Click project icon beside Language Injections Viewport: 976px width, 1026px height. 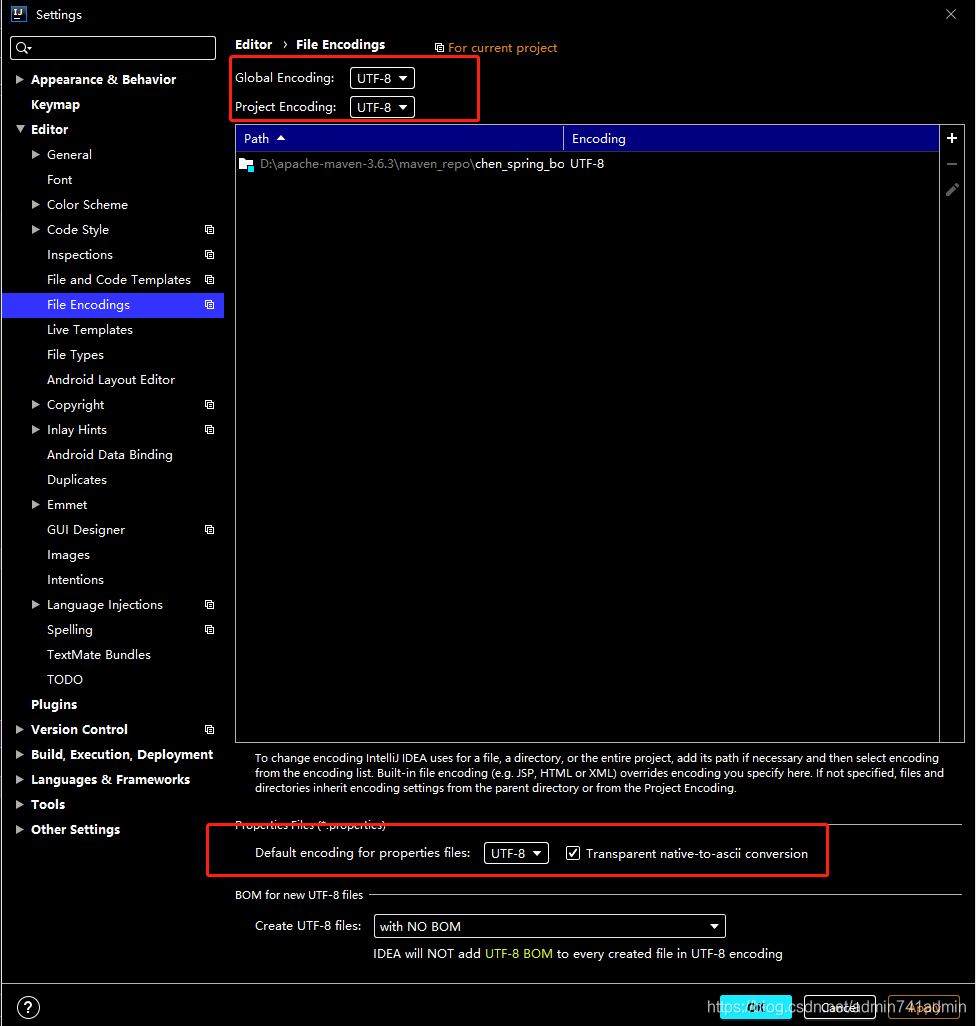(209, 605)
